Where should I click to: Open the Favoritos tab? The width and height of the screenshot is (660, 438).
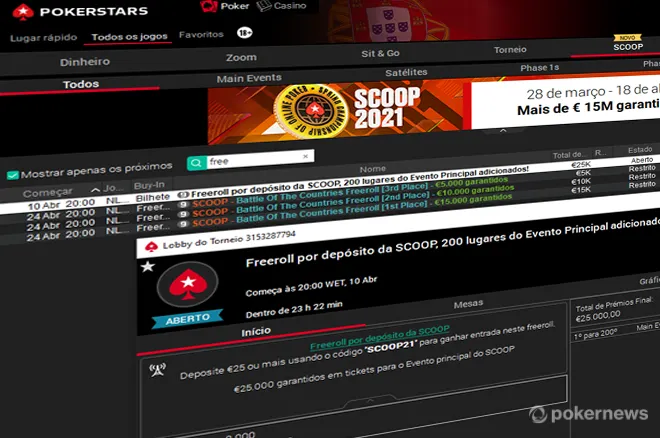point(201,35)
